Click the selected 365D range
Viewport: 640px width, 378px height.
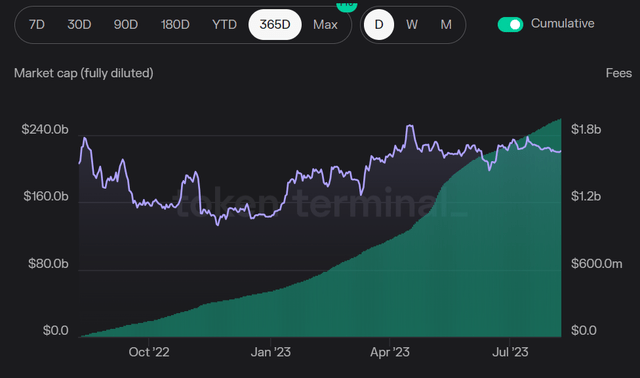tap(275, 24)
